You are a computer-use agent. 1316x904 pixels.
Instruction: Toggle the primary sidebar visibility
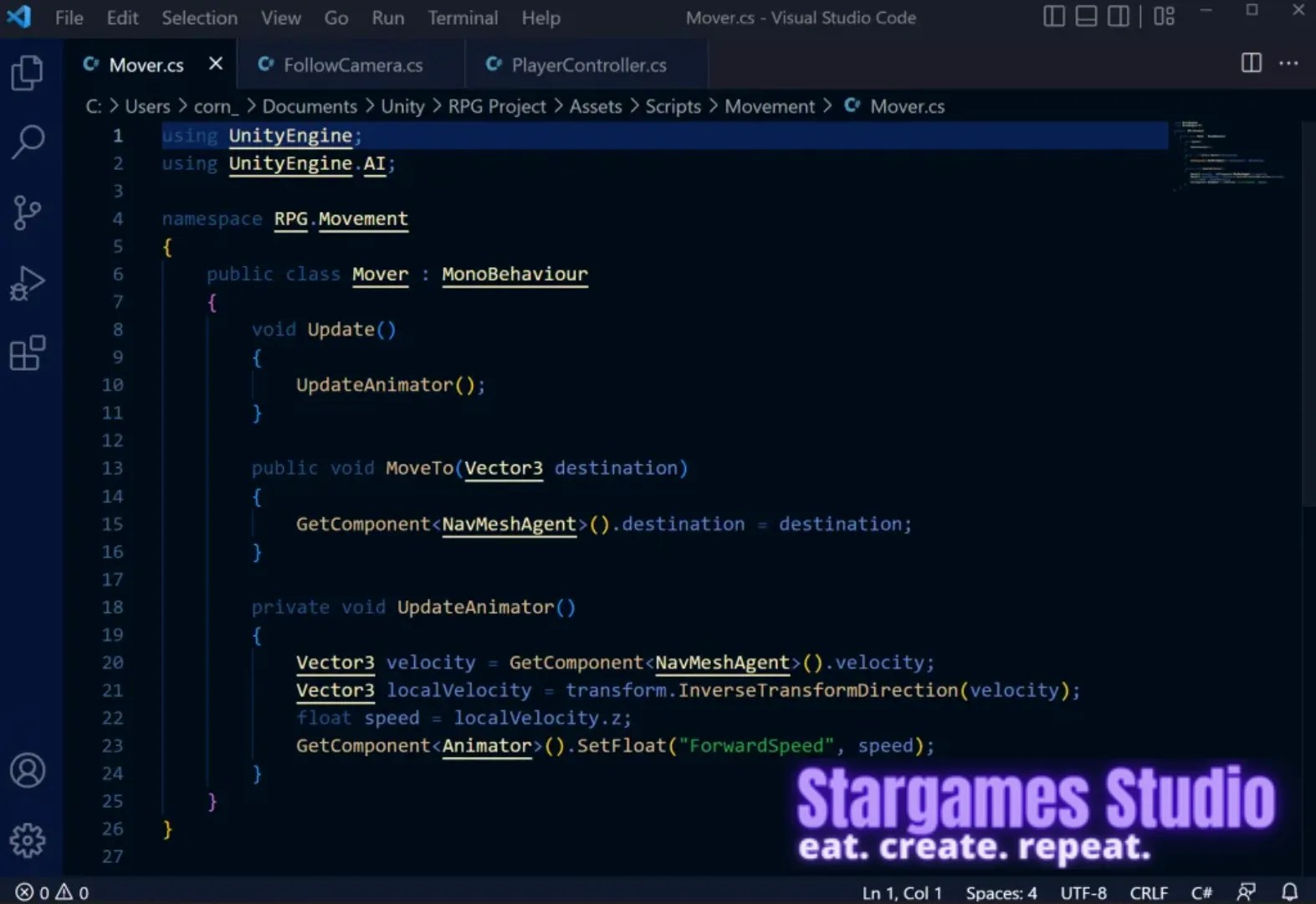[x=1054, y=17]
